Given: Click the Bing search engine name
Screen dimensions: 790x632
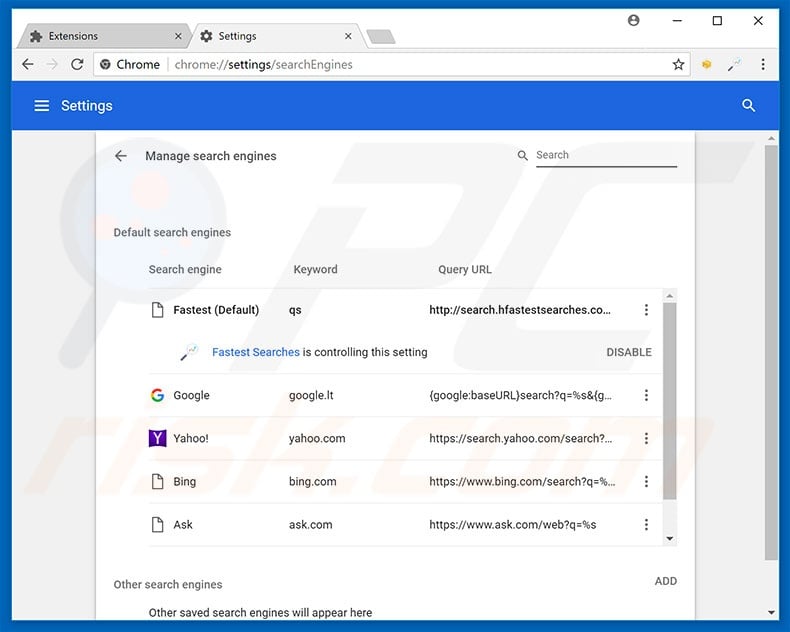Looking at the screenshot, I should click(x=184, y=482).
